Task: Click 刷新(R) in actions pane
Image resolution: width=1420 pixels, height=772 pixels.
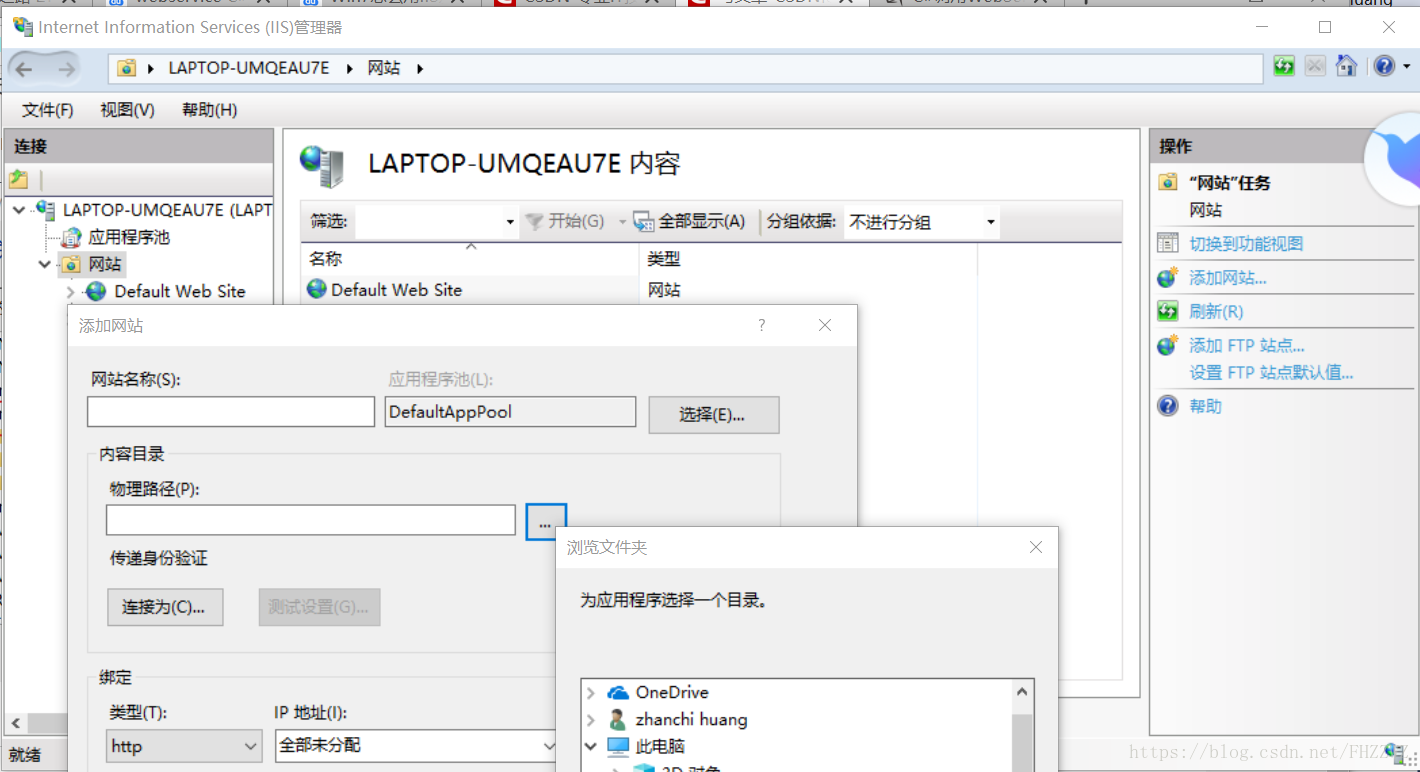Action: (x=1216, y=312)
